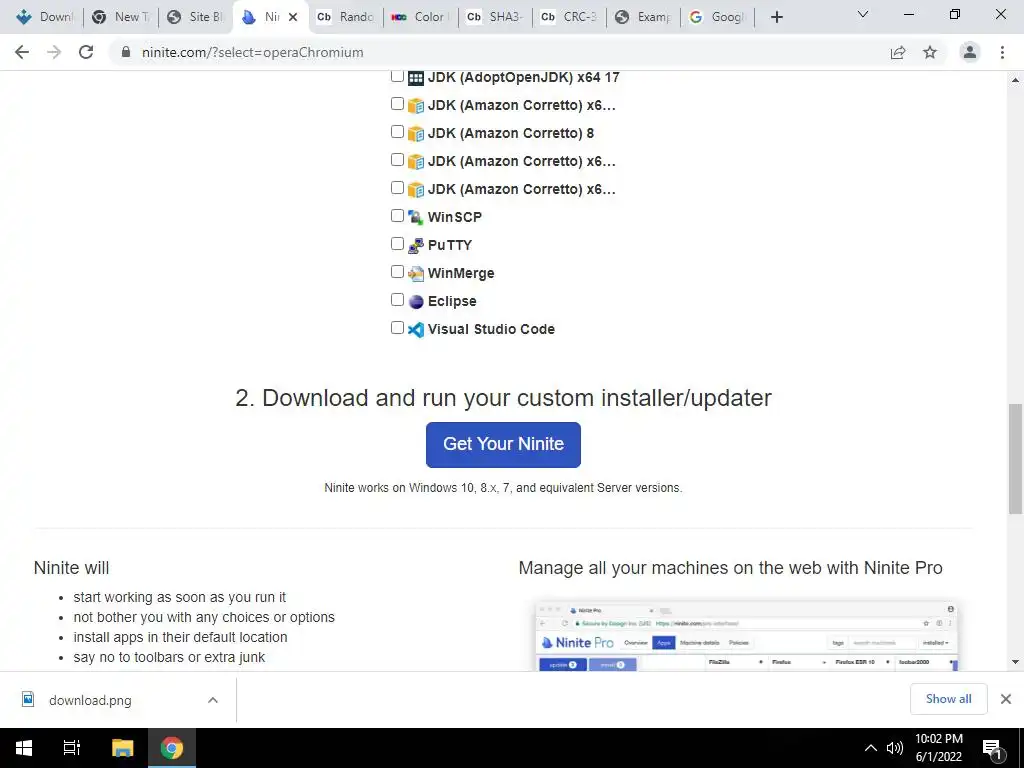Click the AdoptOpenJDK x64 17 icon
The height and width of the screenshot is (768, 1024).
tap(416, 78)
